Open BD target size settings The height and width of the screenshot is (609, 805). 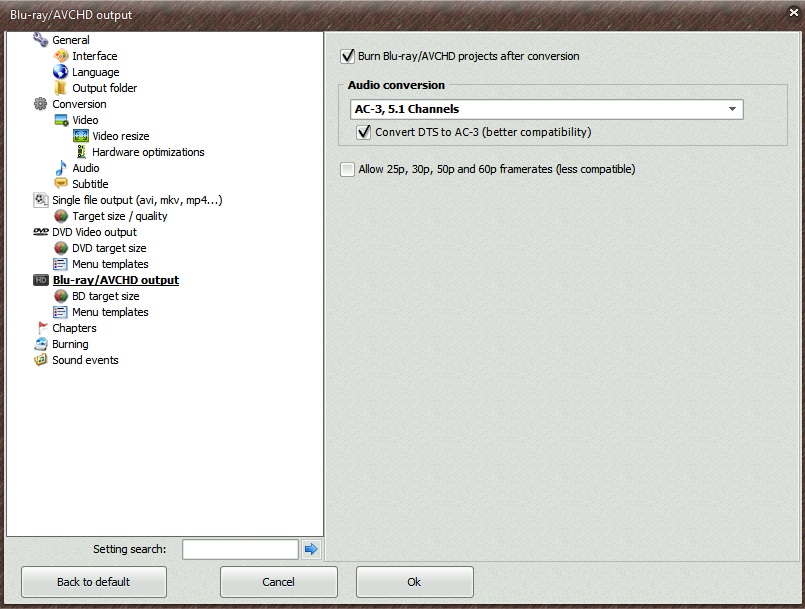[x=106, y=296]
